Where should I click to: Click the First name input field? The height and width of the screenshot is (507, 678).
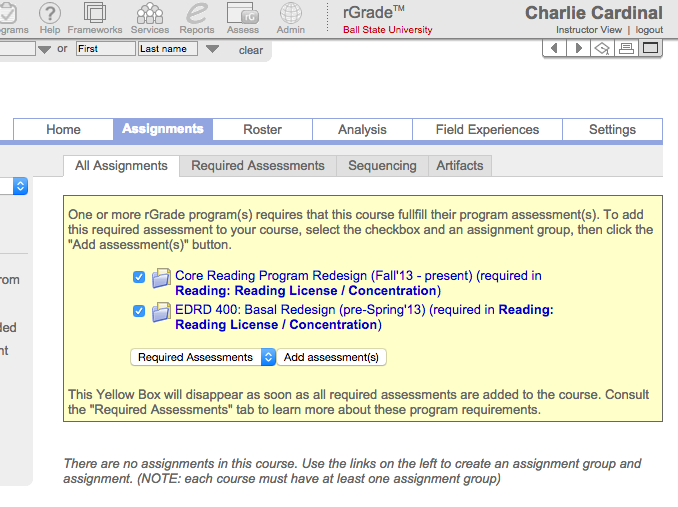click(x=105, y=49)
